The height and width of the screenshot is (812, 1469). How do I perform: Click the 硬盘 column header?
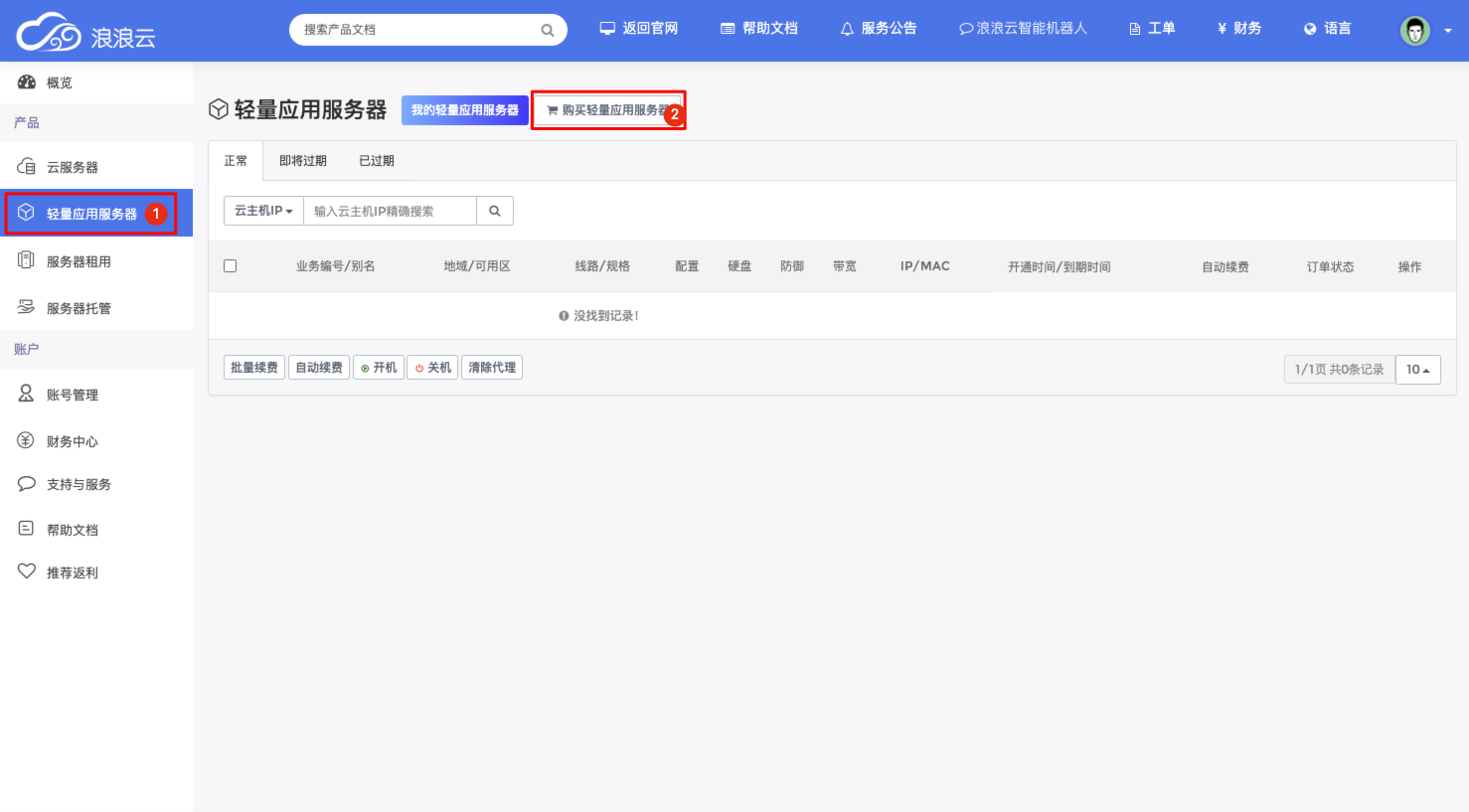[x=739, y=266]
